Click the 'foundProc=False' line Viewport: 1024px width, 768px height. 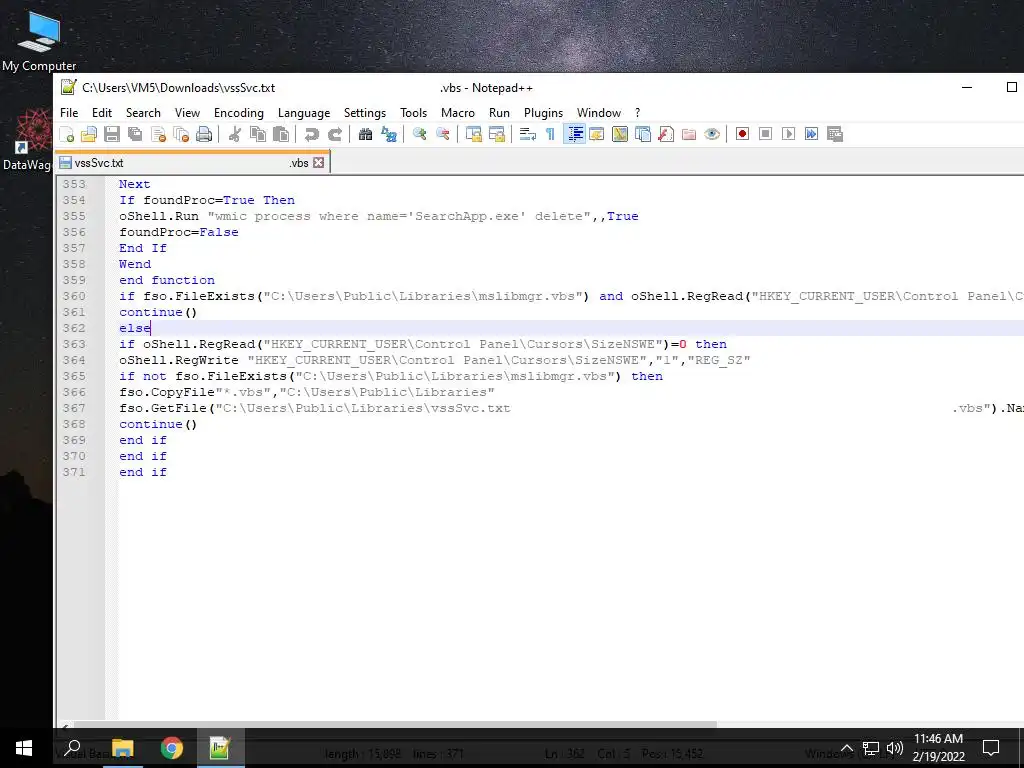179,232
